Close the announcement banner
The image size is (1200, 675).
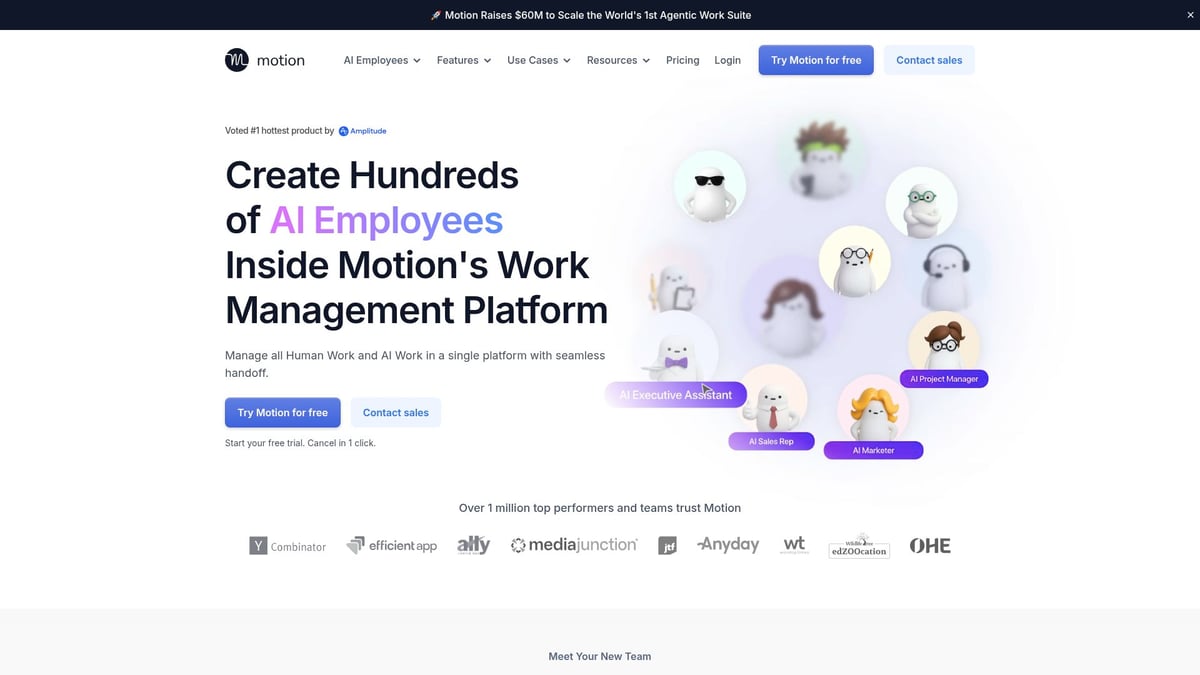pyautogui.click(x=1189, y=15)
